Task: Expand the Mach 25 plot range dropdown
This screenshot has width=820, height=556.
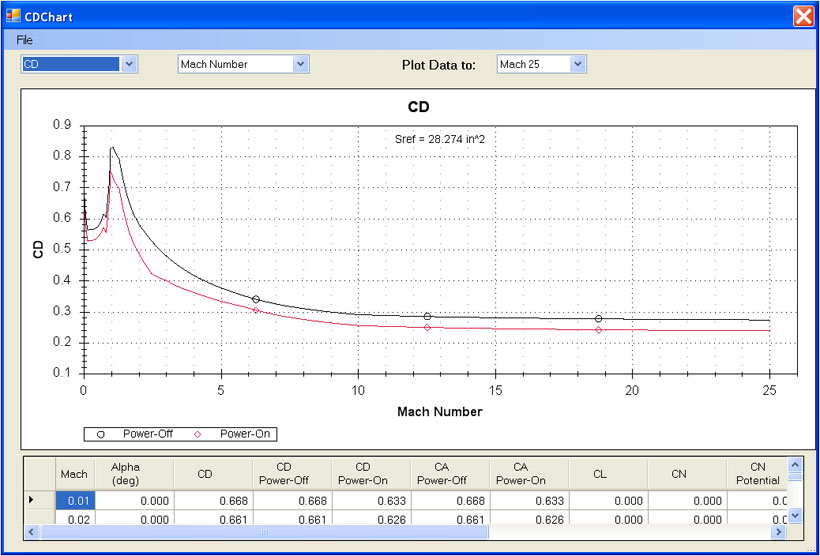Action: pyautogui.click(x=577, y=64)
